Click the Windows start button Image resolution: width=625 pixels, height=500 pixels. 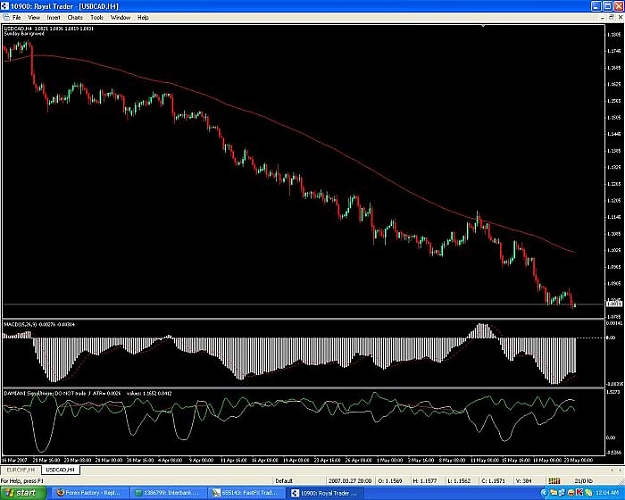(x=24, y=493)
